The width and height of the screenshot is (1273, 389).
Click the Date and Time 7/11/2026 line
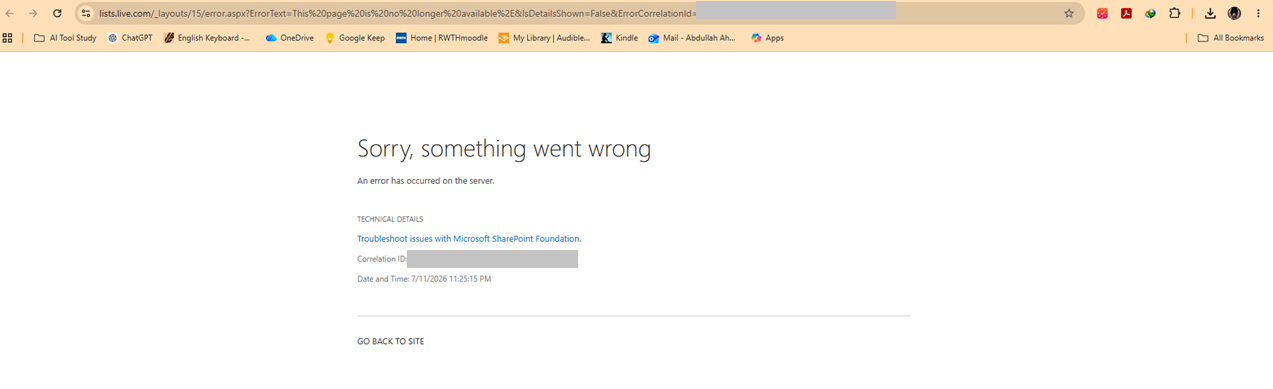click(x=424, y=279)
